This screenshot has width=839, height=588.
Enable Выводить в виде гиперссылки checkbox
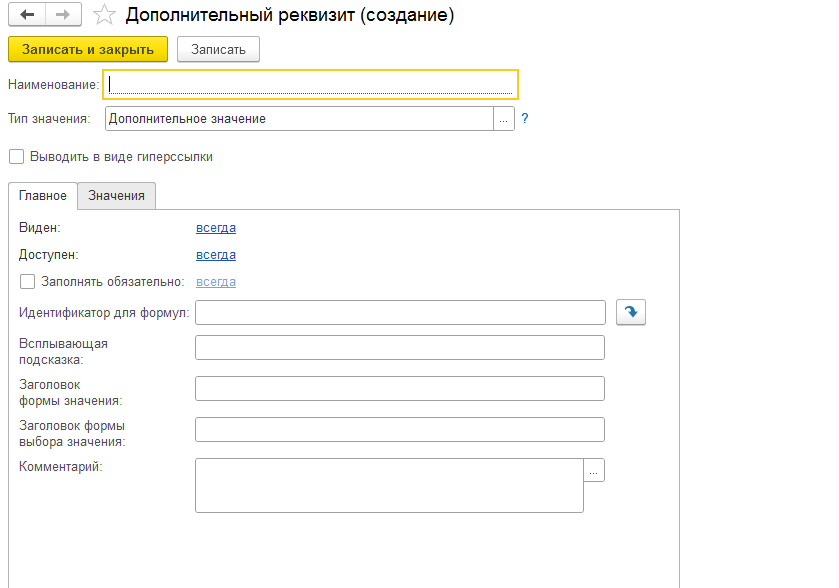coord(17,157)
